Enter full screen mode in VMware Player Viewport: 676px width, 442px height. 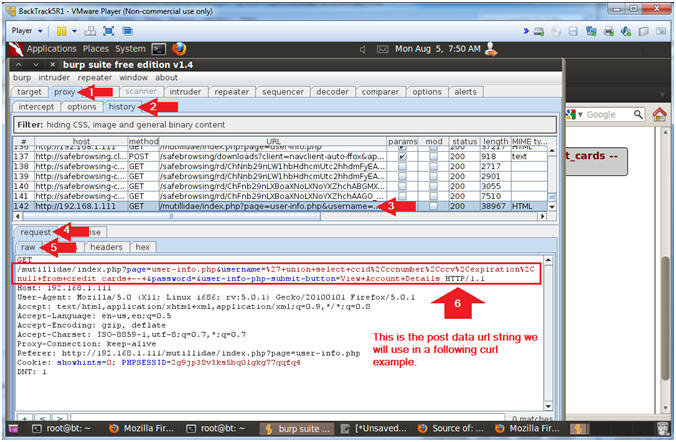(x=109, y=31)
